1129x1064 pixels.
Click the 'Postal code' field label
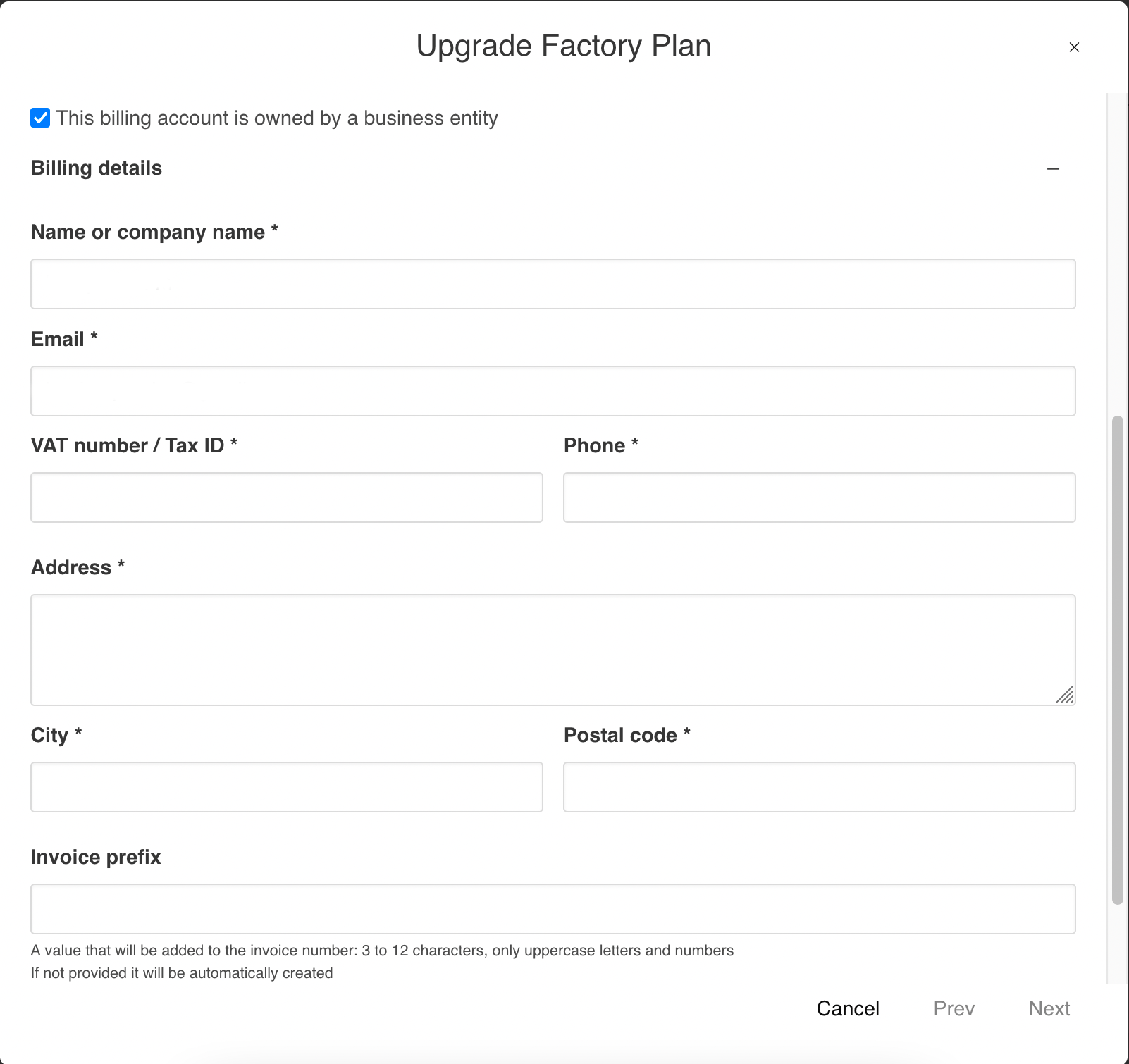click(x=620, y=736)
